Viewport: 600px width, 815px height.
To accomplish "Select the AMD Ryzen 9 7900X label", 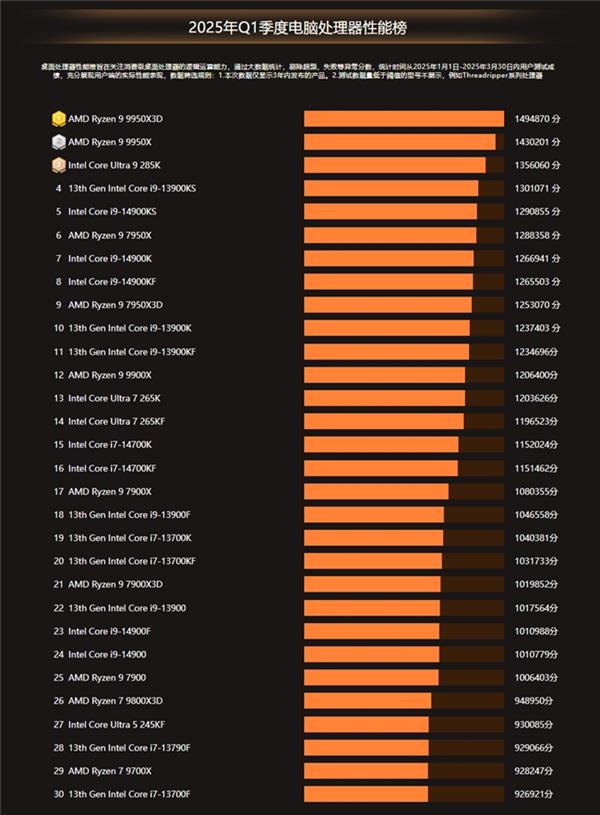I will click(x=110, y=491).
